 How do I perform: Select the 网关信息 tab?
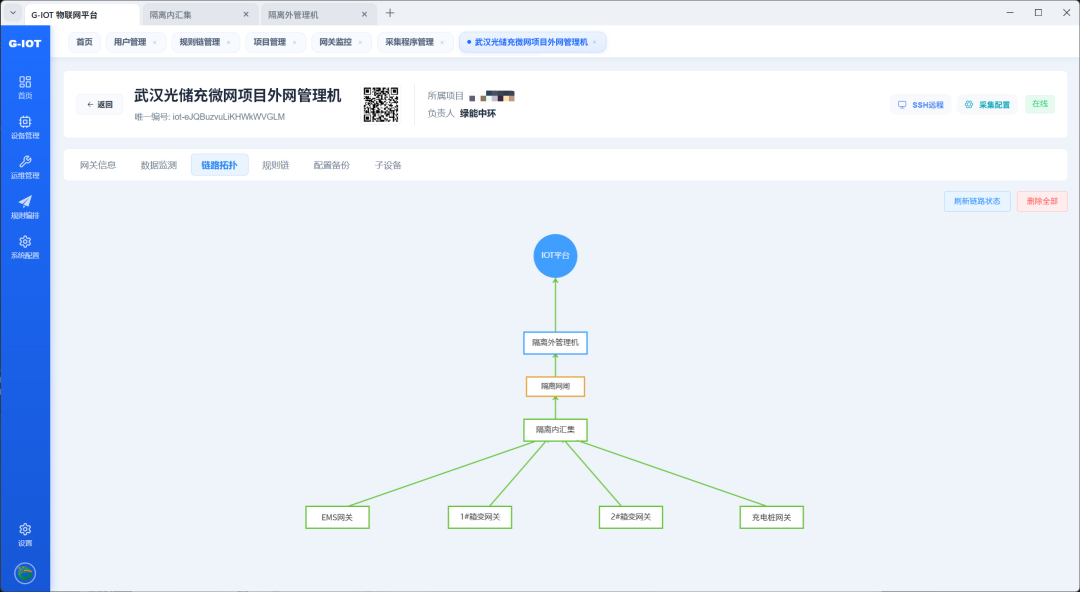coord(98,165)
